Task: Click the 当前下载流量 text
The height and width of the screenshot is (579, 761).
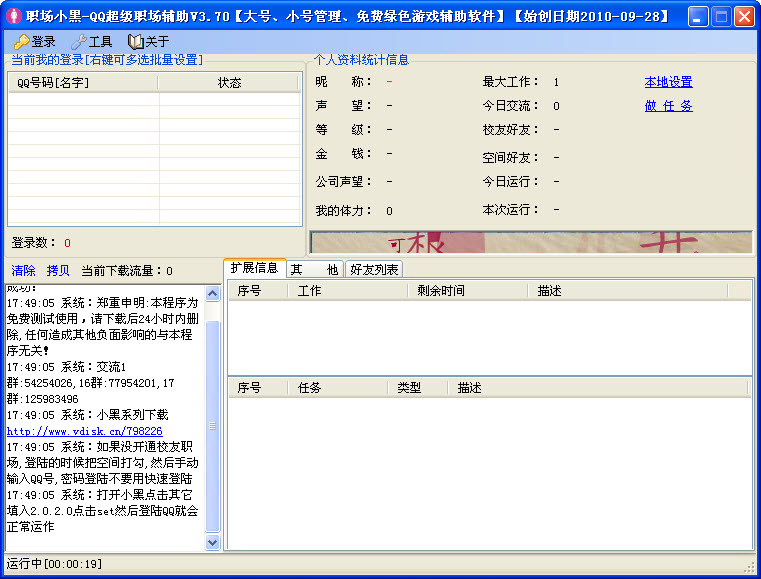Action: [127, 271]
